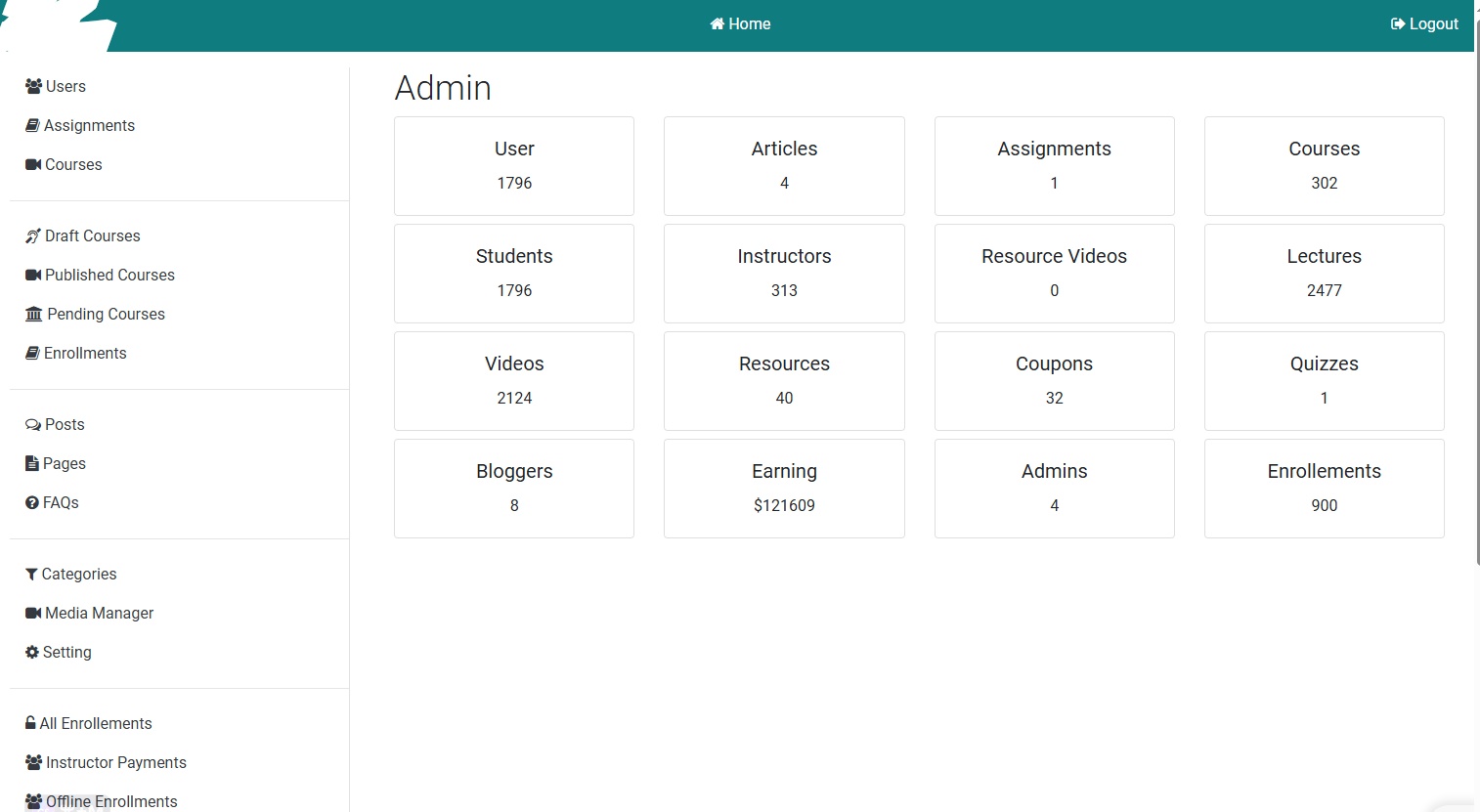1480x812 pixels.
Task: Click the comments icon beside Posts
Action: pos(33,424)
